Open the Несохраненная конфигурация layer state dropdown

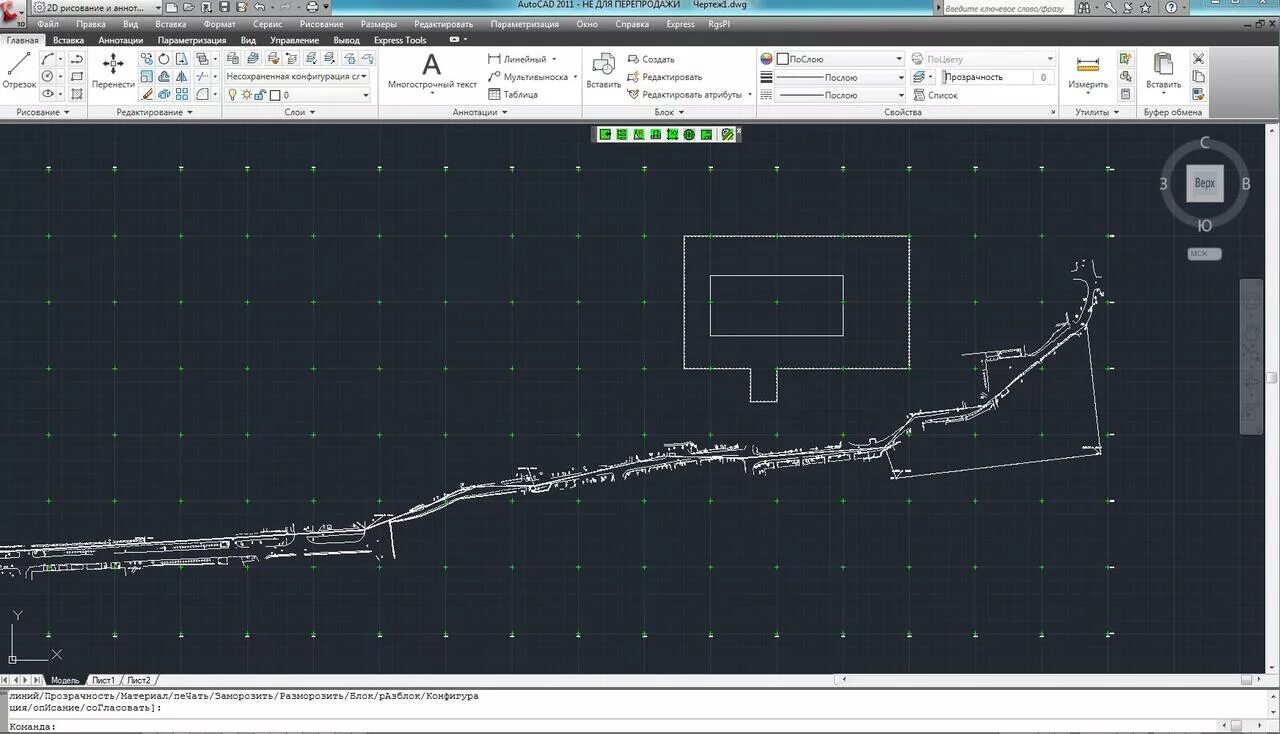[297, 76]
